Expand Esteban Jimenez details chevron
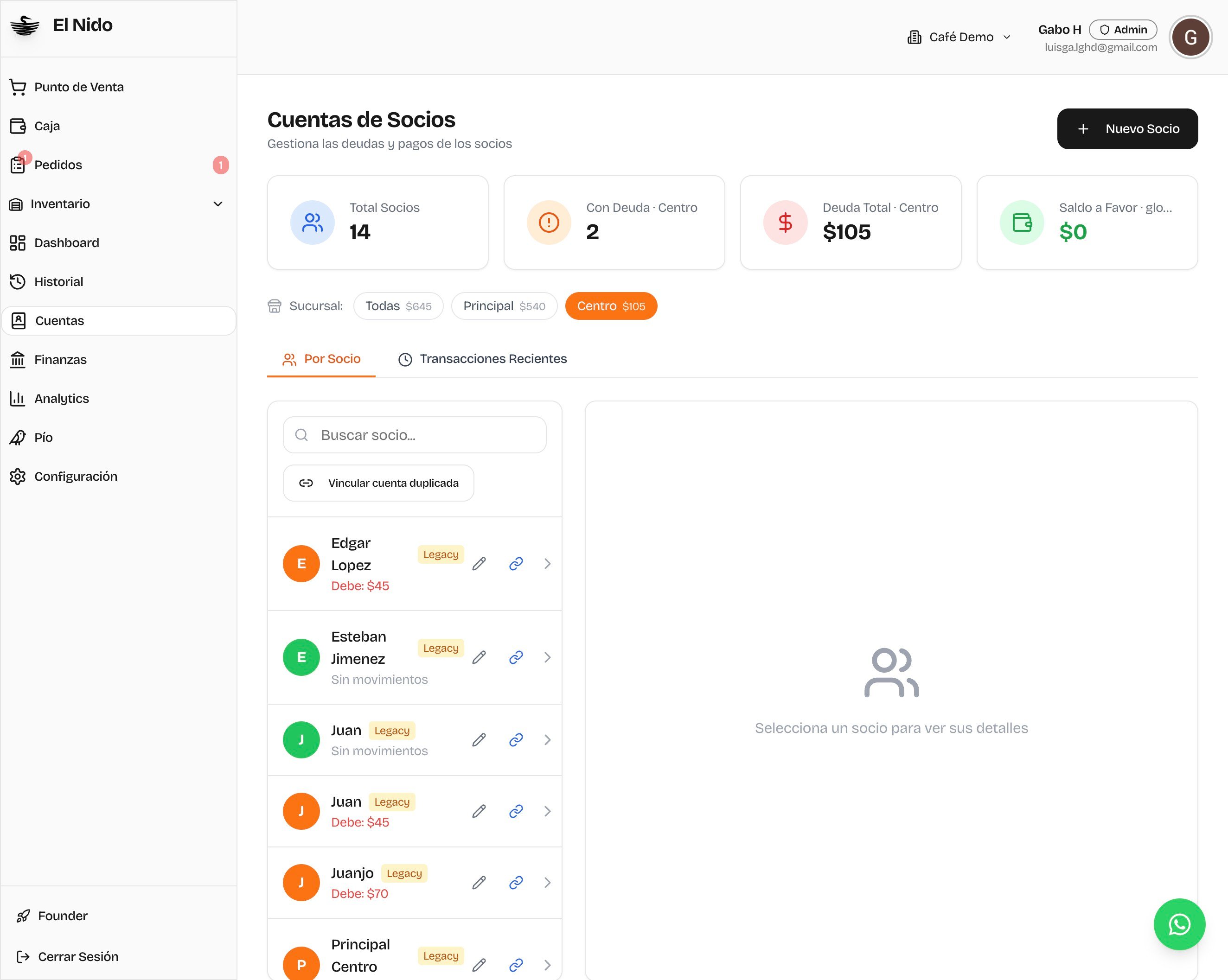The width and height of the screenshot is (1228, 980). (547, 657)
